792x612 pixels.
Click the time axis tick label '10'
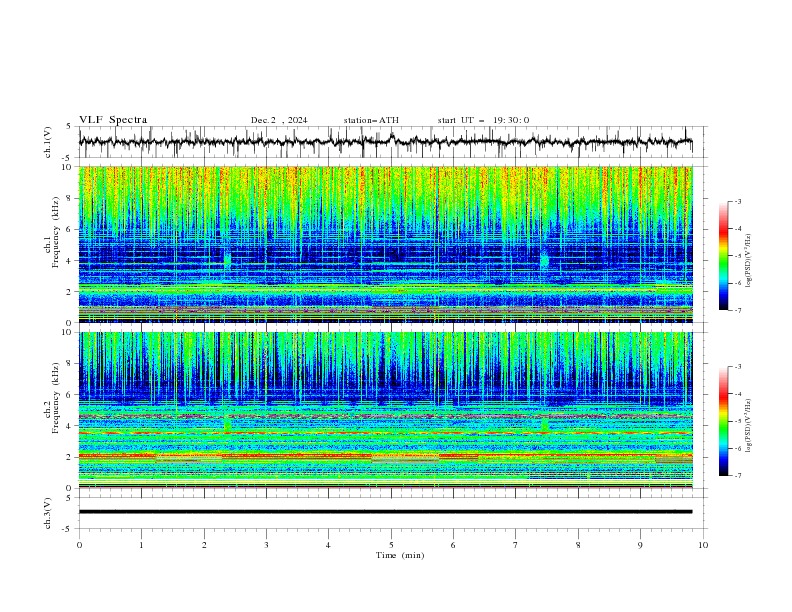point(703,545)
